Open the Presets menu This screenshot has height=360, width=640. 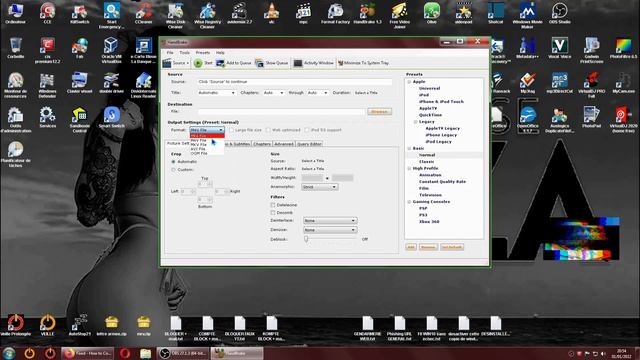click(202, 53)
